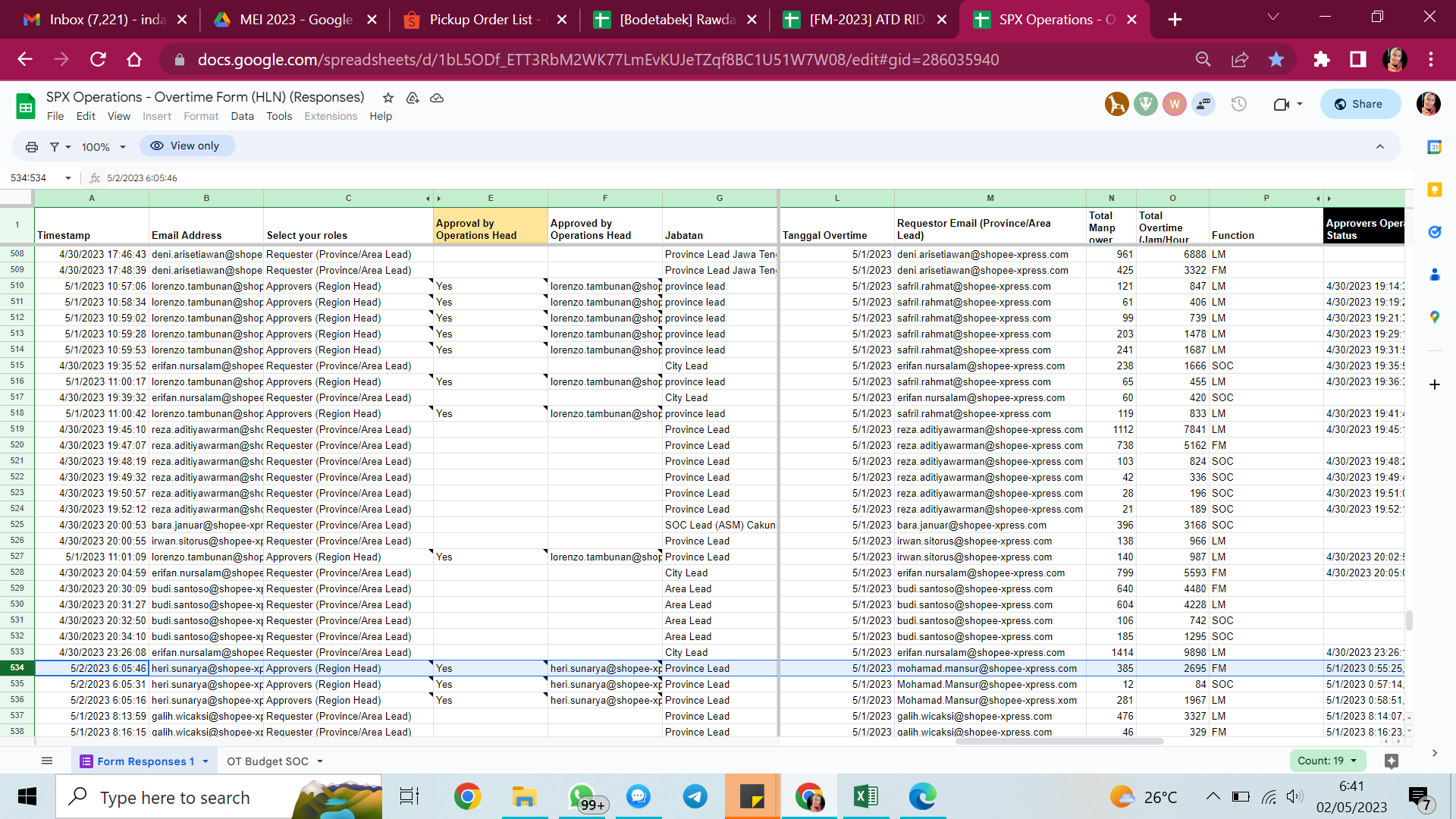Image resolution: width=1456 pixels, height=819 pixels.
Task: Open Form Responses 1 sheet dropdown arrow
Action: pyautogui.click(x=206, y=761)
